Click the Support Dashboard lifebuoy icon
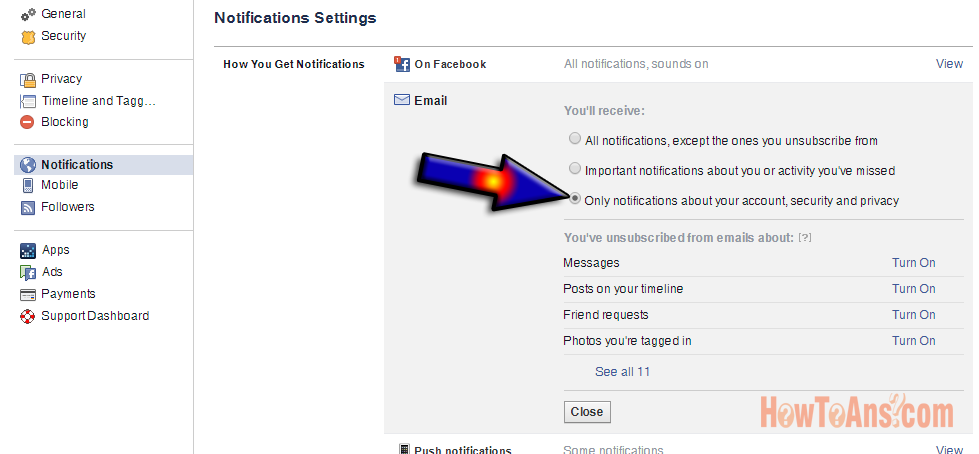Image resolution: width=979 pixels, height=454 pixels. 28,317
